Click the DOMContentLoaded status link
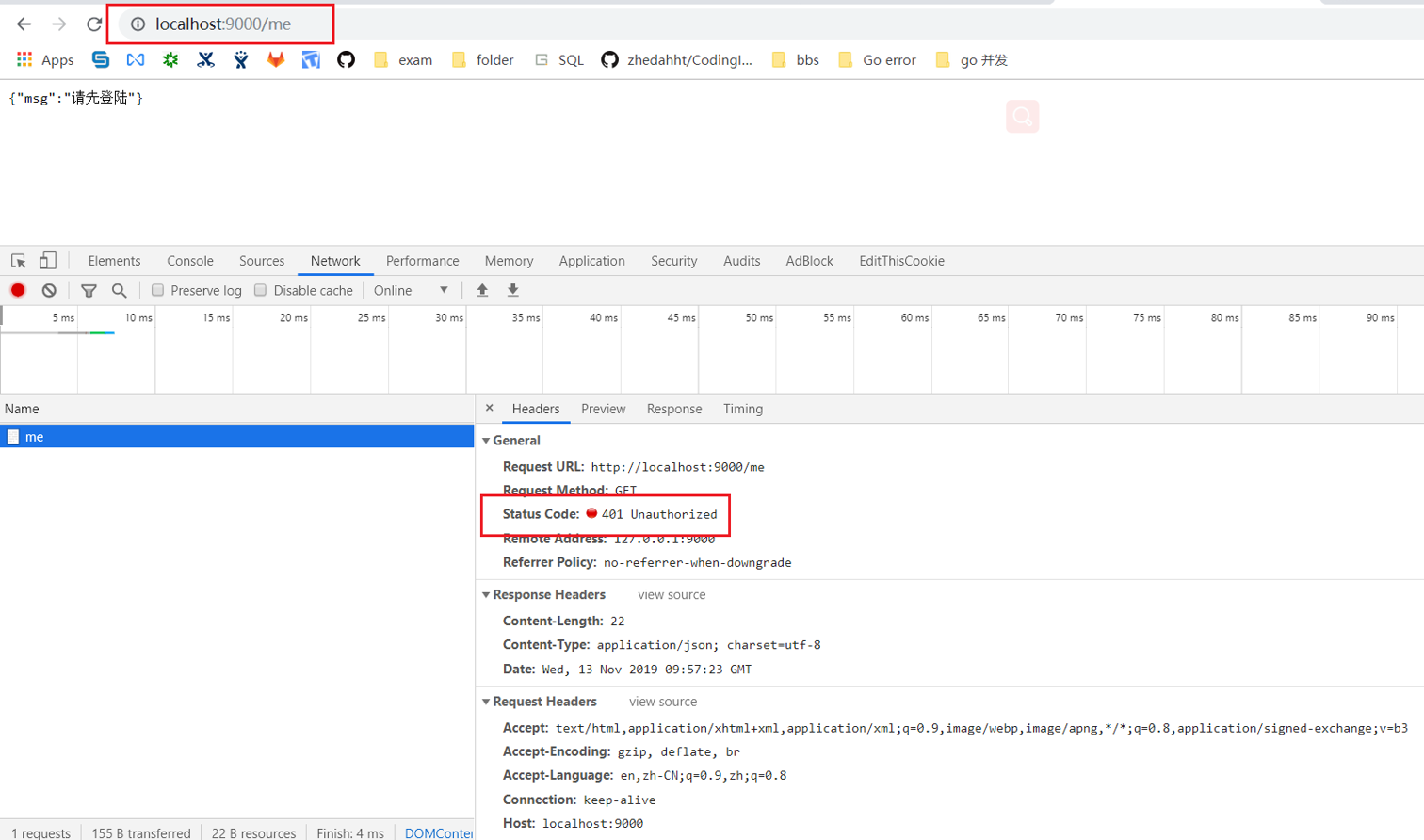The width and height of the screenshot is (1424, 840). (439, 832)
